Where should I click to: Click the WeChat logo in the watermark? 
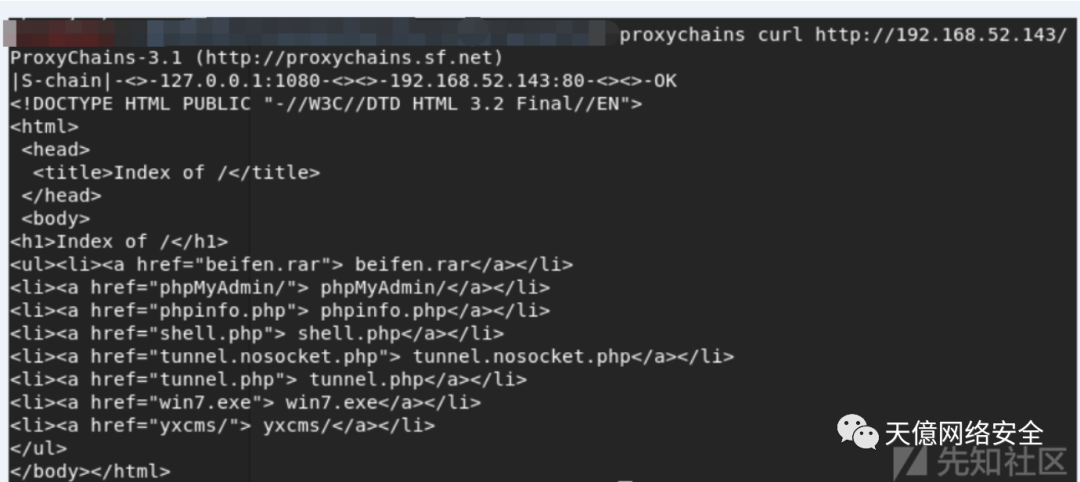(857, 432)
